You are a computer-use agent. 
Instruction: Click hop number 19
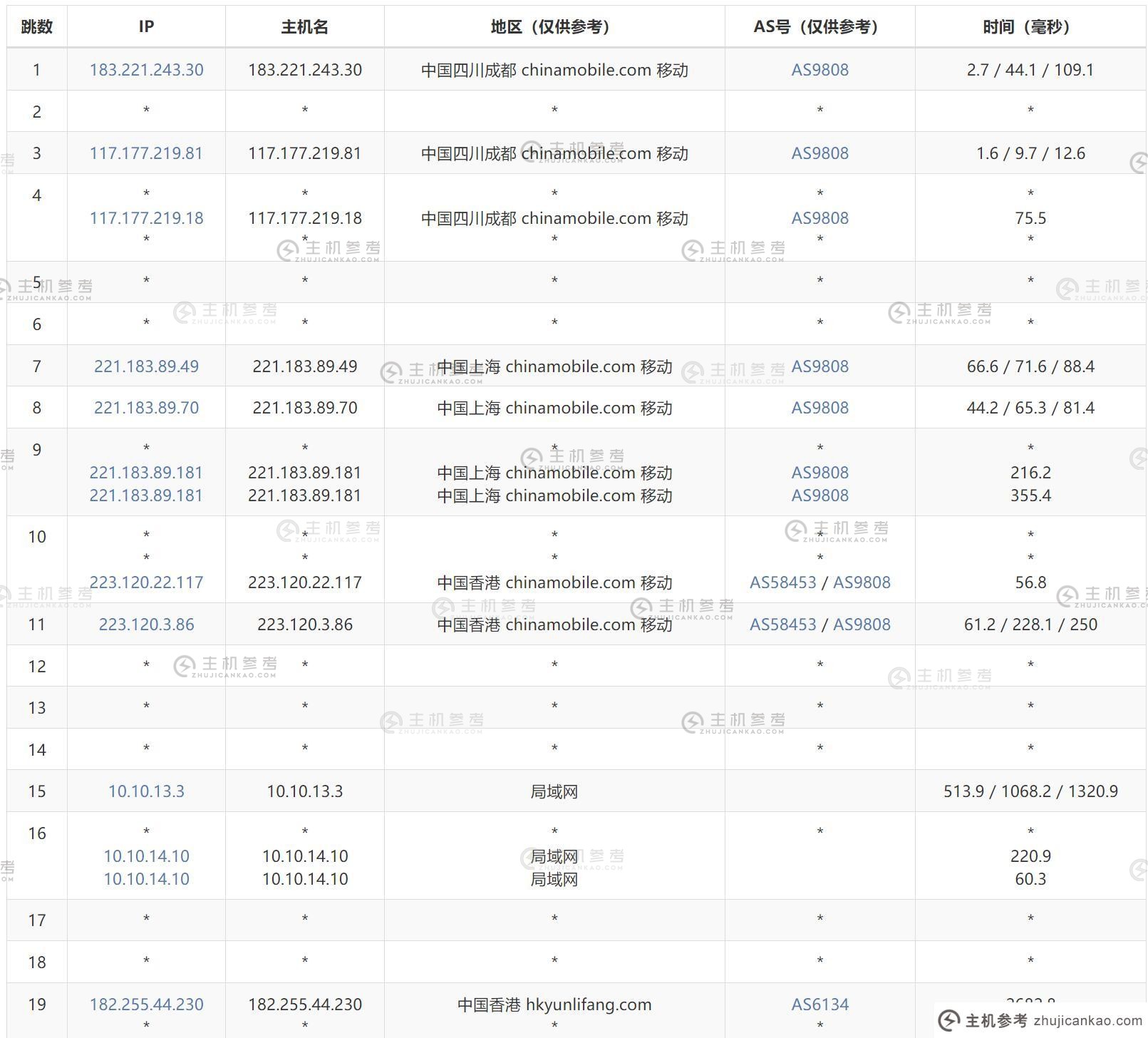[37, 1004]
